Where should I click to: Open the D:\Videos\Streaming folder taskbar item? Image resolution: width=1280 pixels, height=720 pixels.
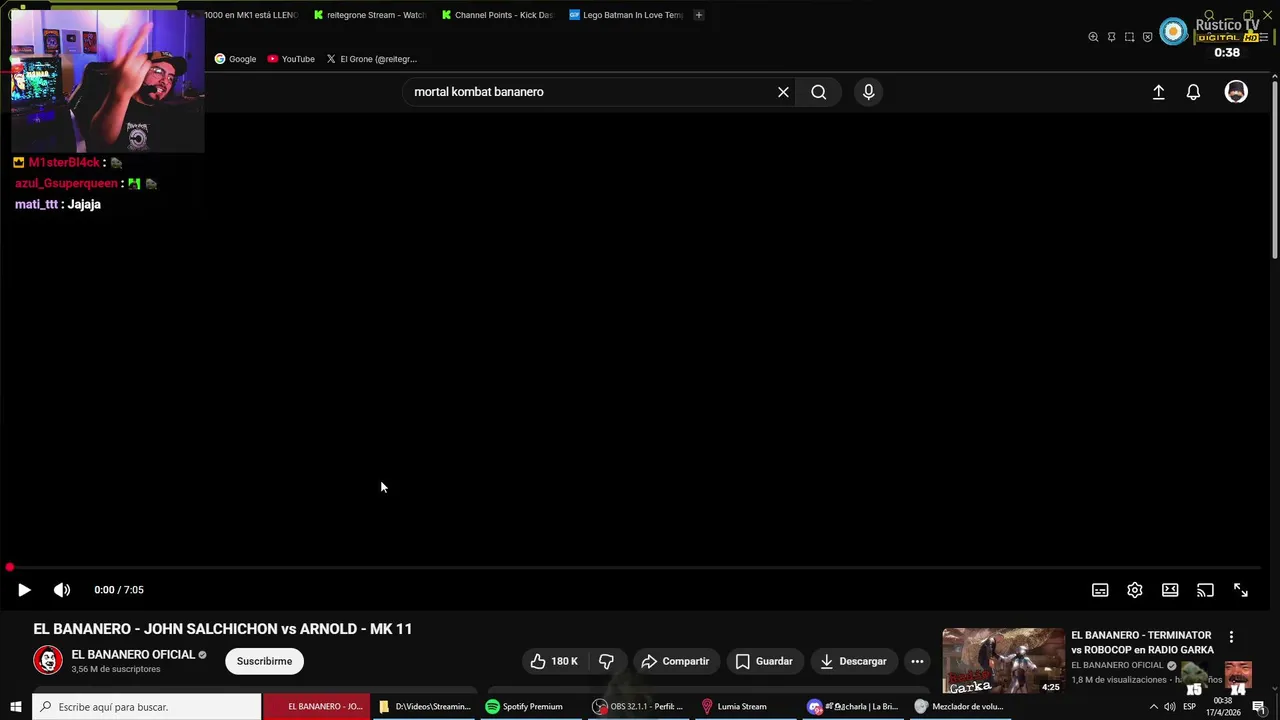tap(424, 707)
